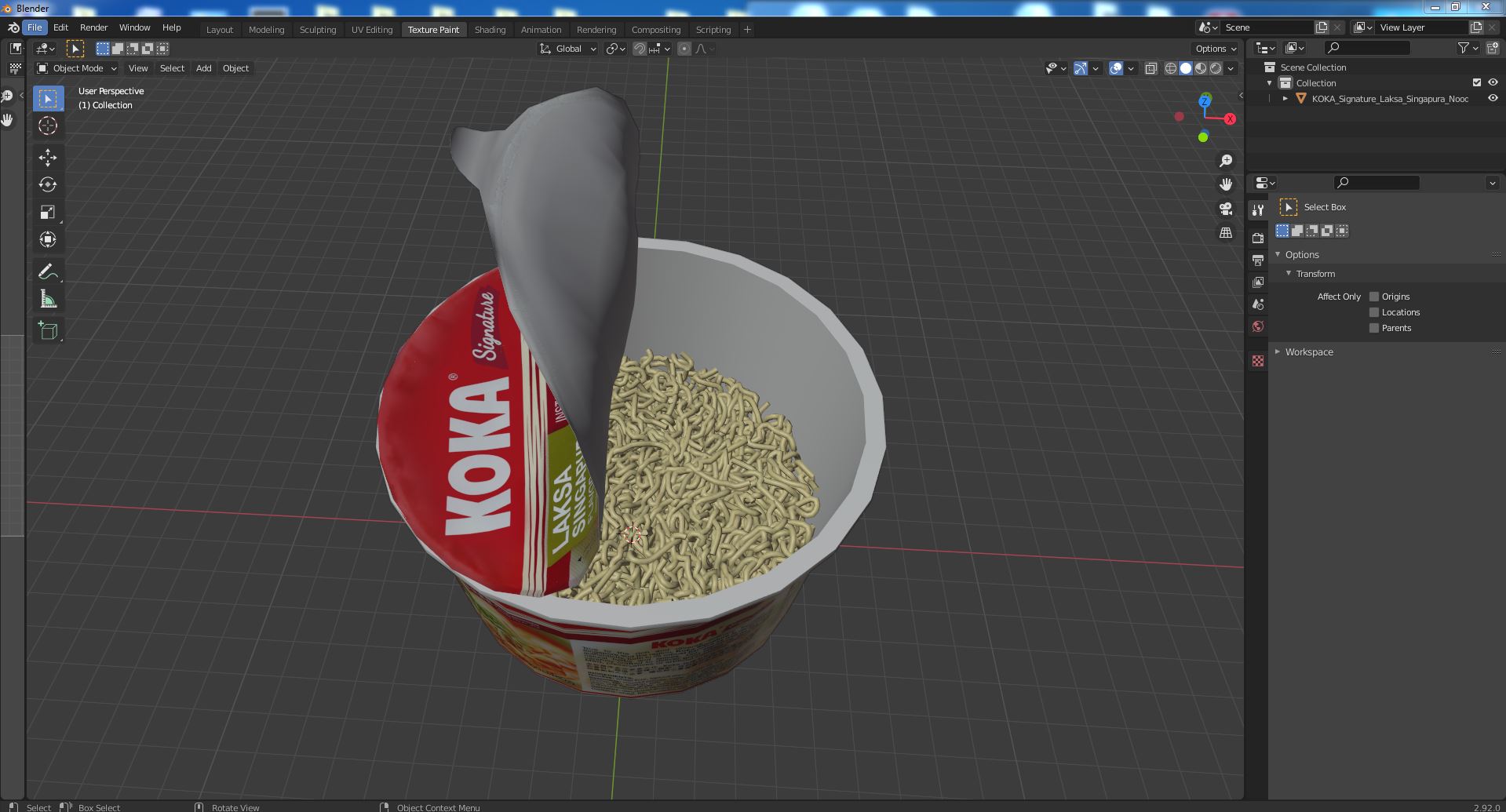Screen dimensions: 1506x812
Task: Toggle camera view with the camera icon
Action: (x=1225, y=209)
